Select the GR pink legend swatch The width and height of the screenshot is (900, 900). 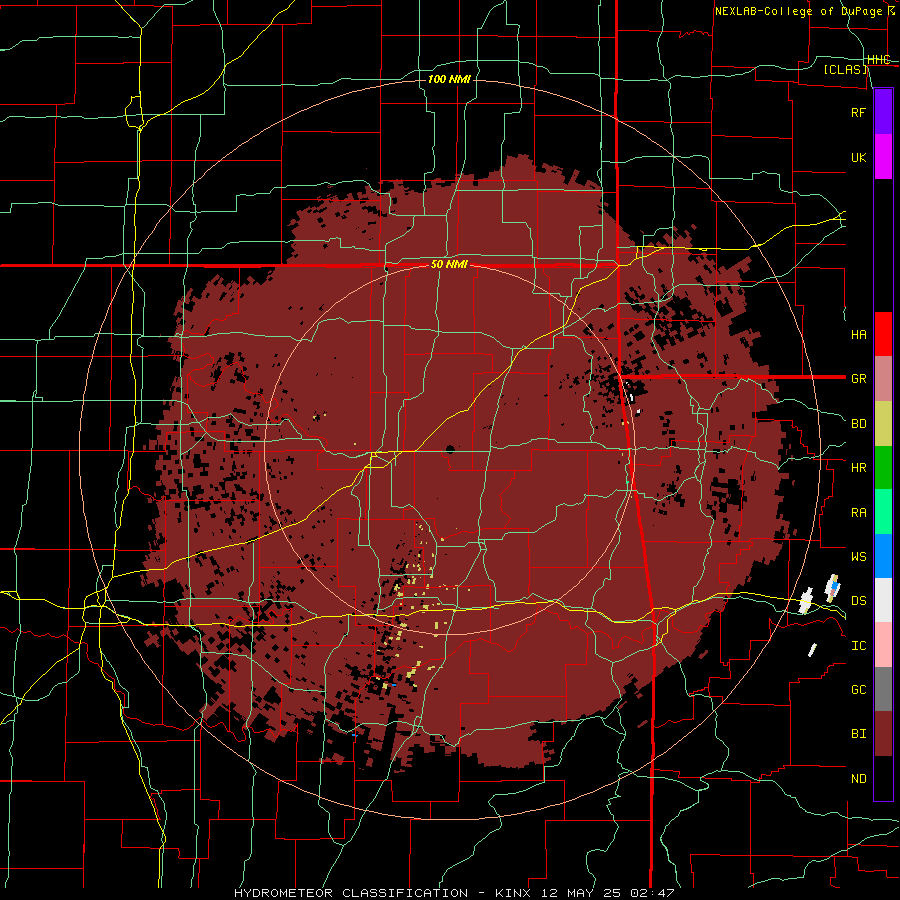pos(883,378)
